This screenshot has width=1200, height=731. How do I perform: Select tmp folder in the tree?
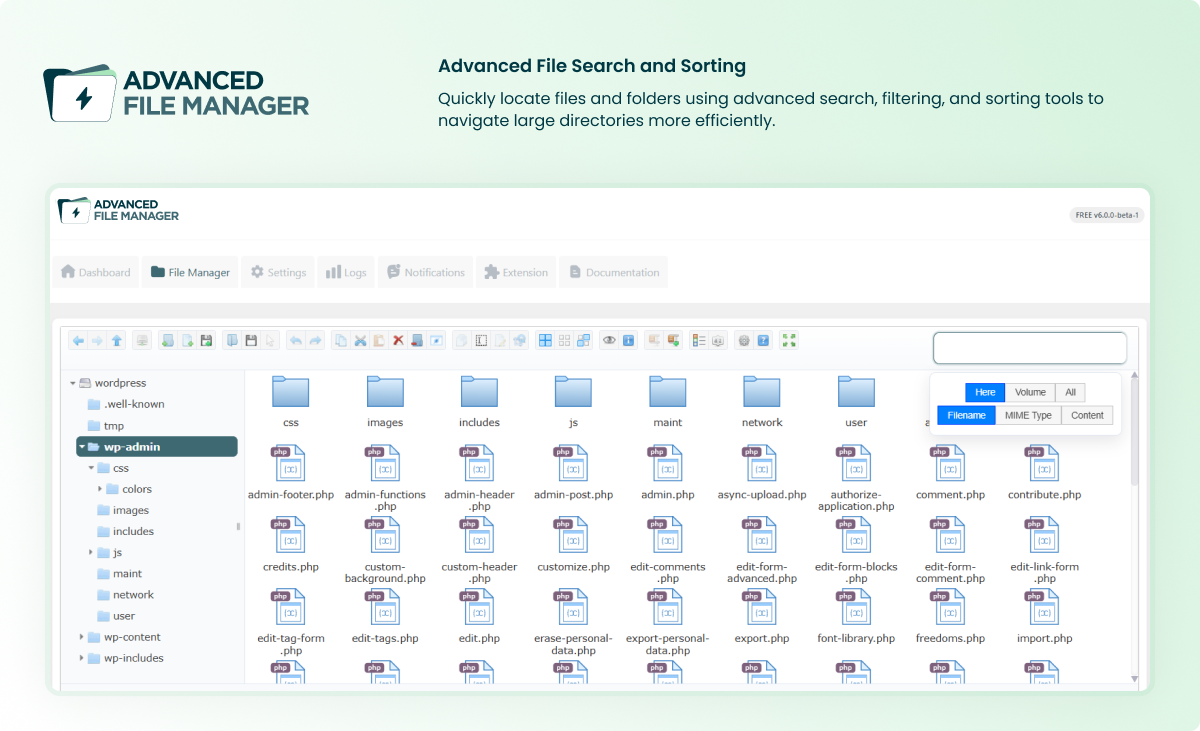(113, 426)
